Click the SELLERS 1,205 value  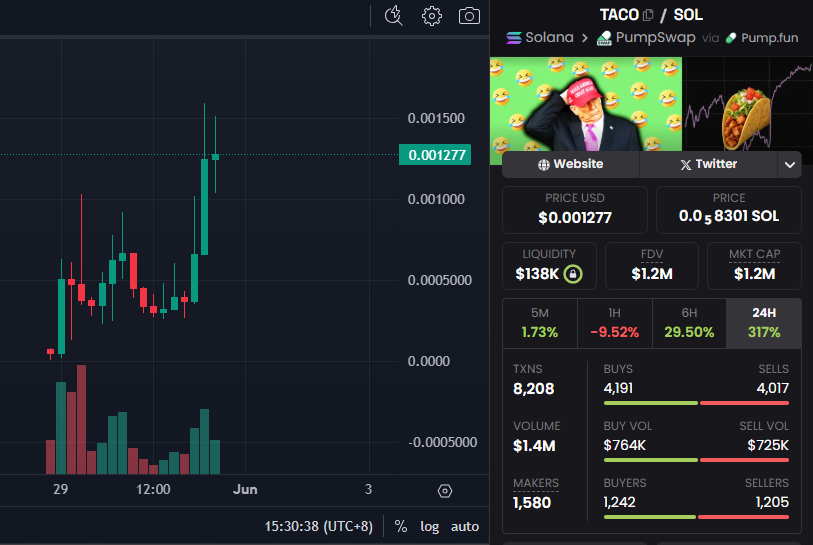(x=772, y=502)
